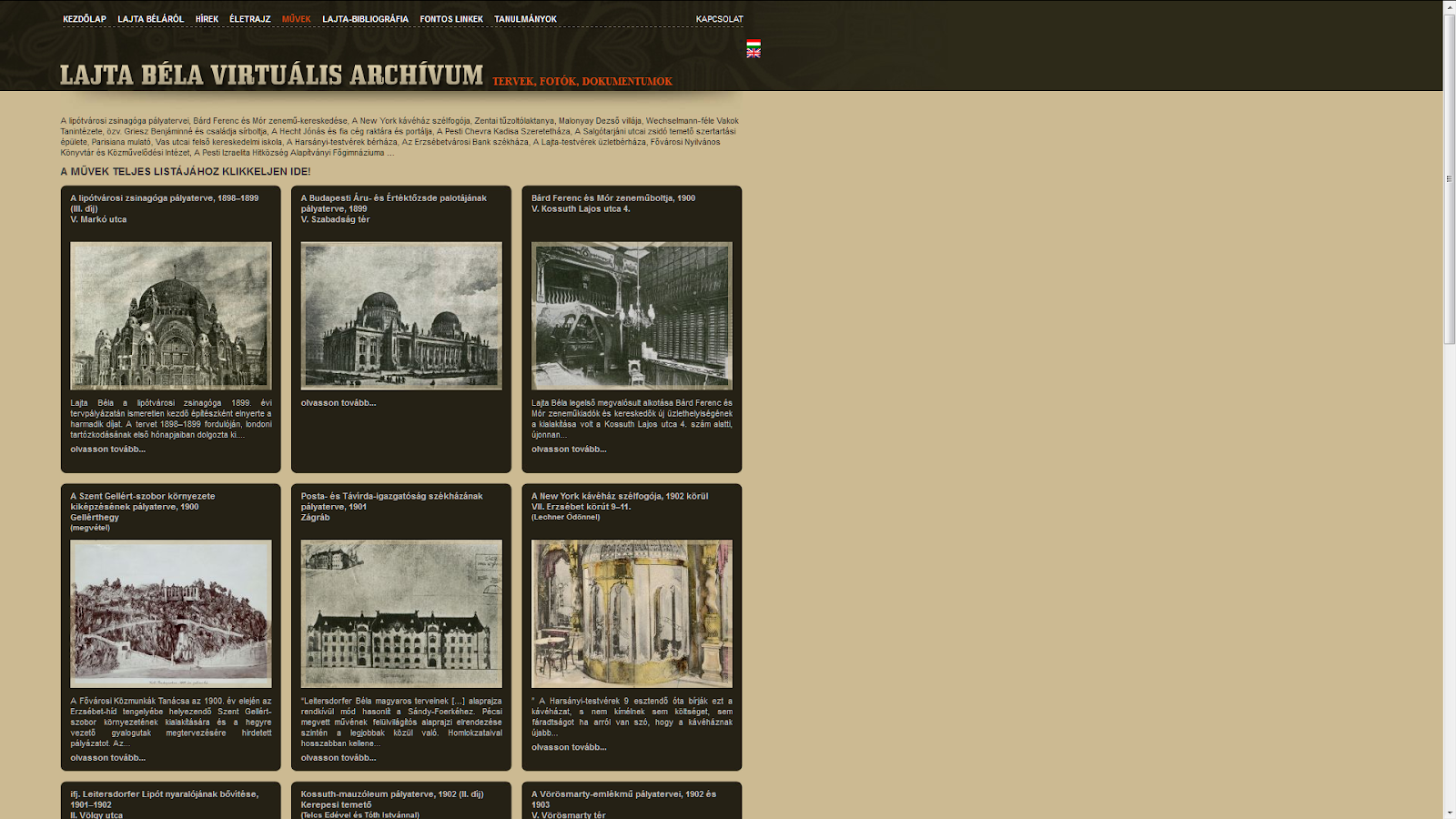Open the Szent Gellért-szobor hillside image
Image resolution: width=1456 pixels, height=819 pixels.
click(171, 614)
